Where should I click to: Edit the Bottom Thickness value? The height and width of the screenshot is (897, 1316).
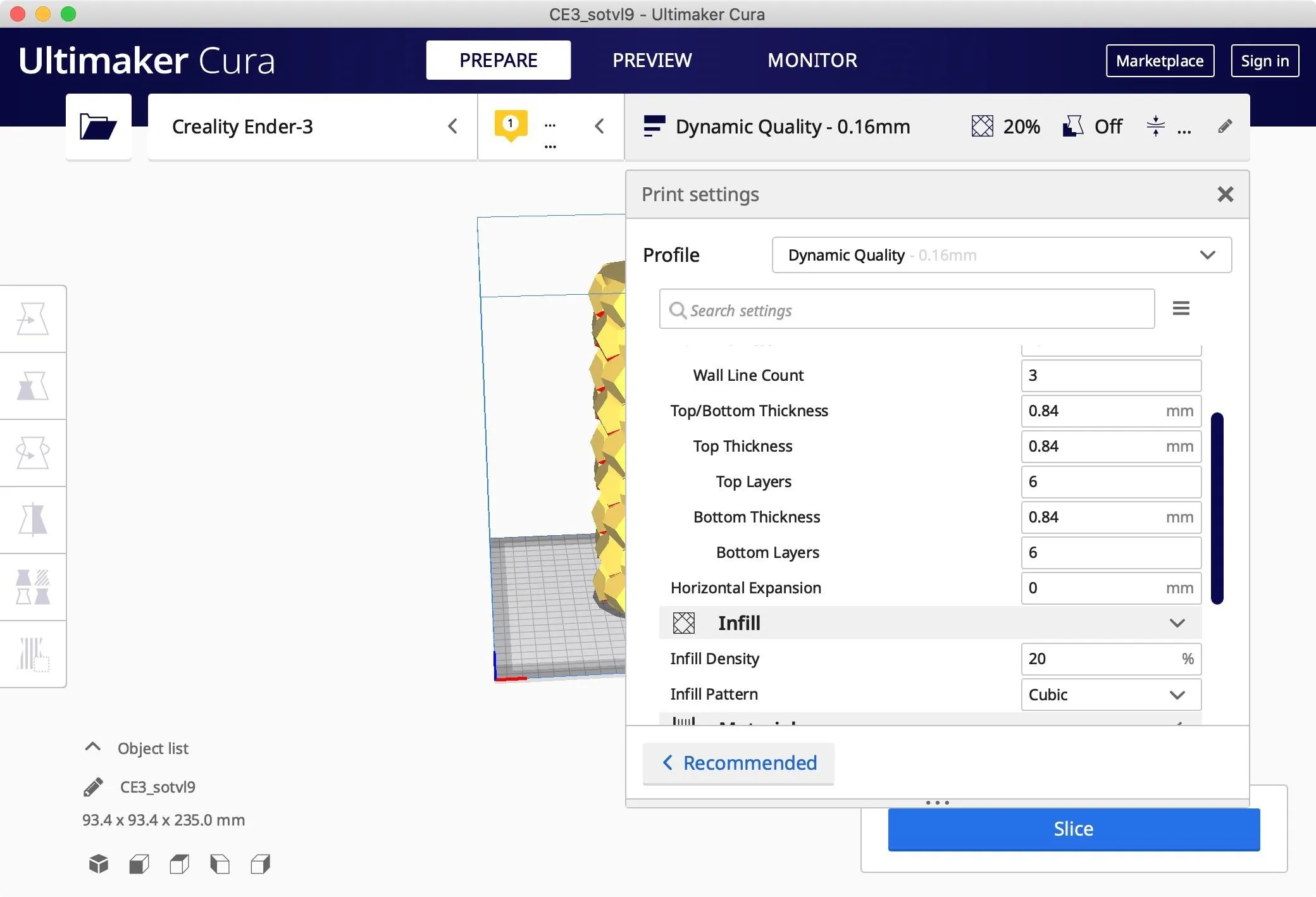coord(1111,517)
